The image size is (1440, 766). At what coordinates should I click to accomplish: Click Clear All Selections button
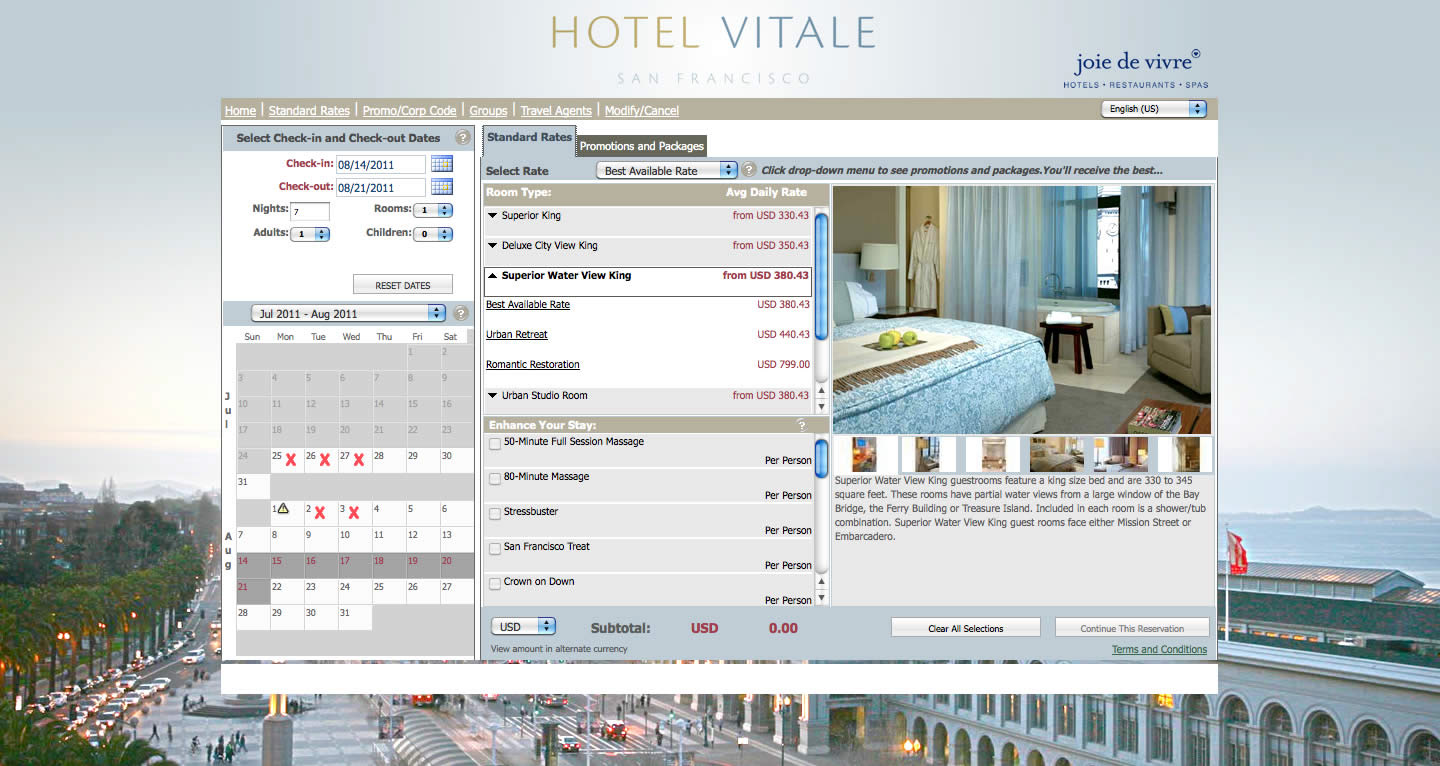coord(966,628)
